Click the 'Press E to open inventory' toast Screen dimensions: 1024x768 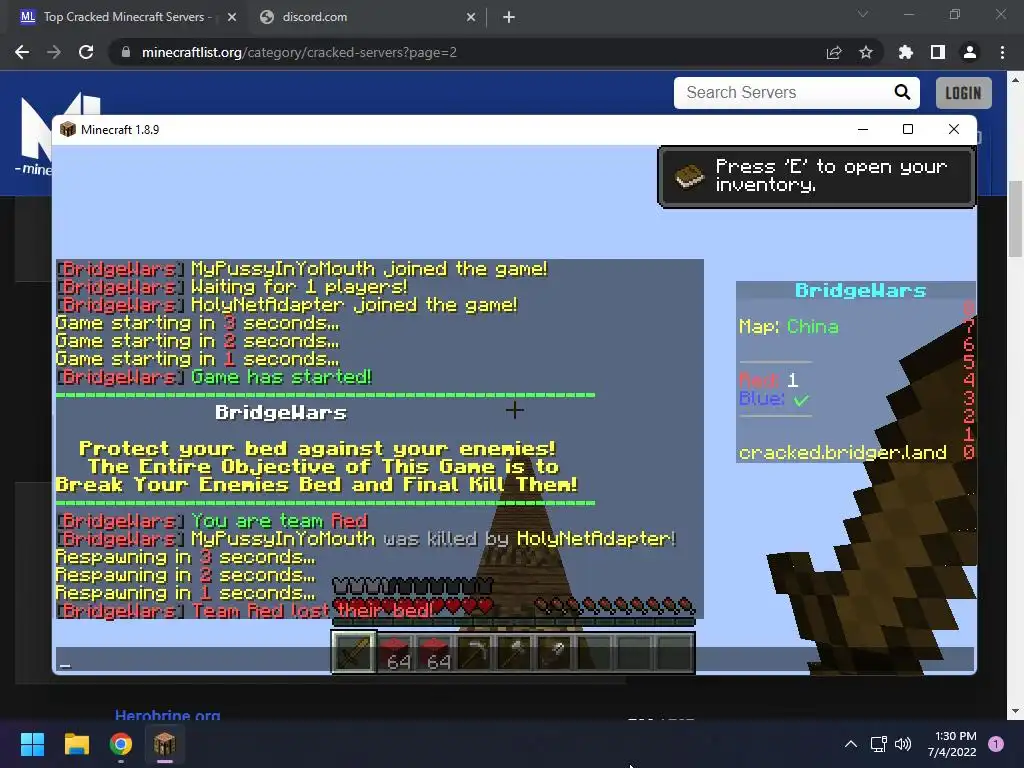pos(816,176)
